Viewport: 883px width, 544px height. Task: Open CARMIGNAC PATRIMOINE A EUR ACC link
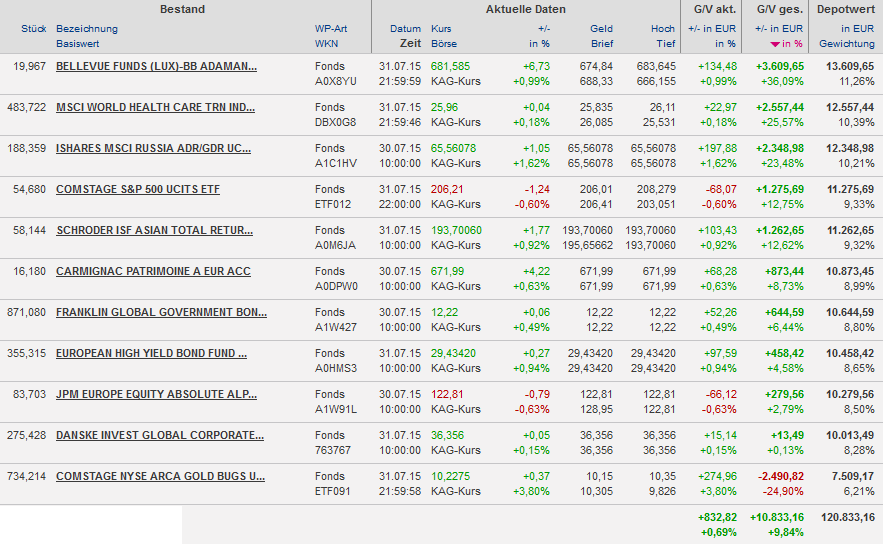pyautogui.click(x=153, y=272)
